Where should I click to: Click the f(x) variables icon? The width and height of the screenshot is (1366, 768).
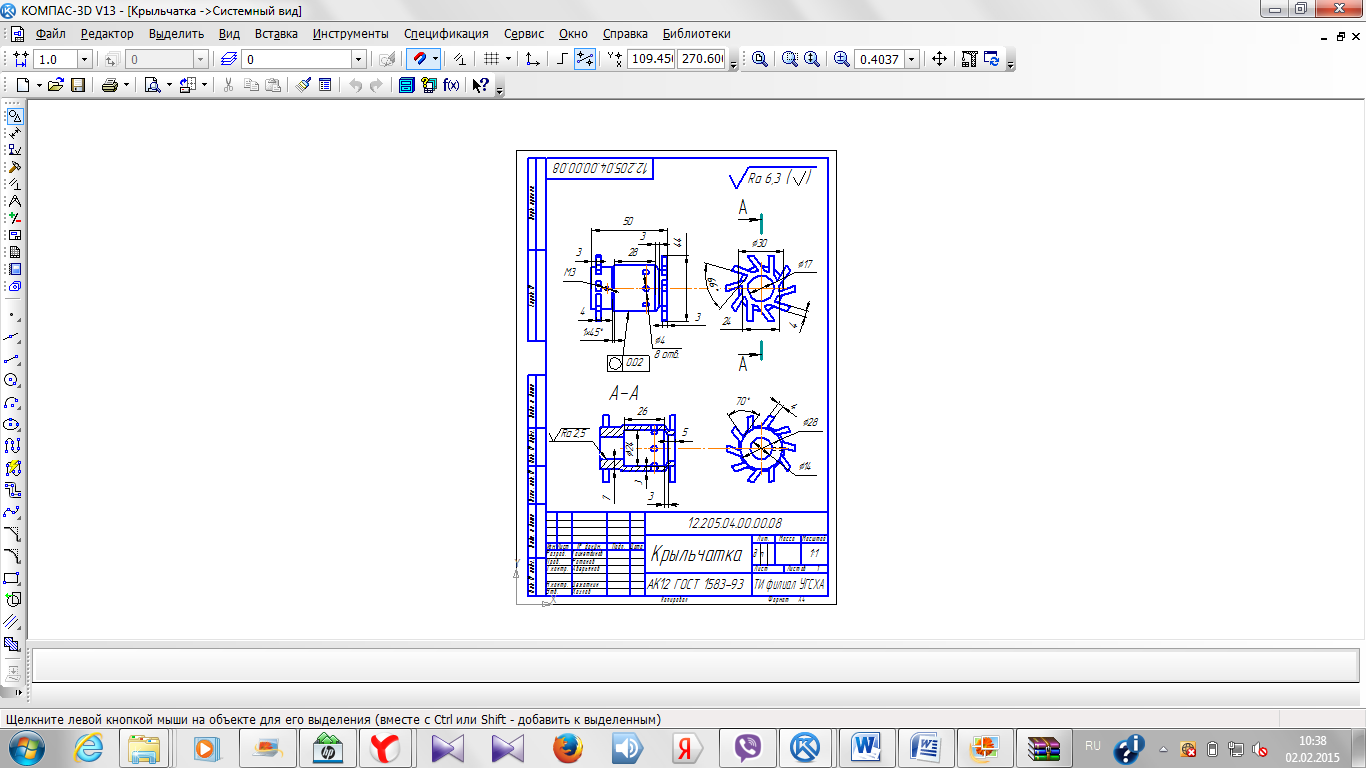point(451,85)
